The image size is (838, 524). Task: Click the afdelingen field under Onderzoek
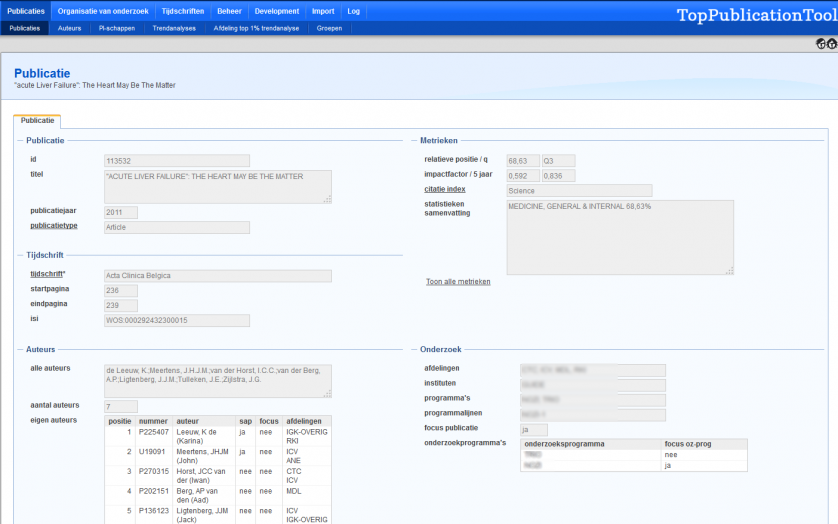tap(593, 370)
